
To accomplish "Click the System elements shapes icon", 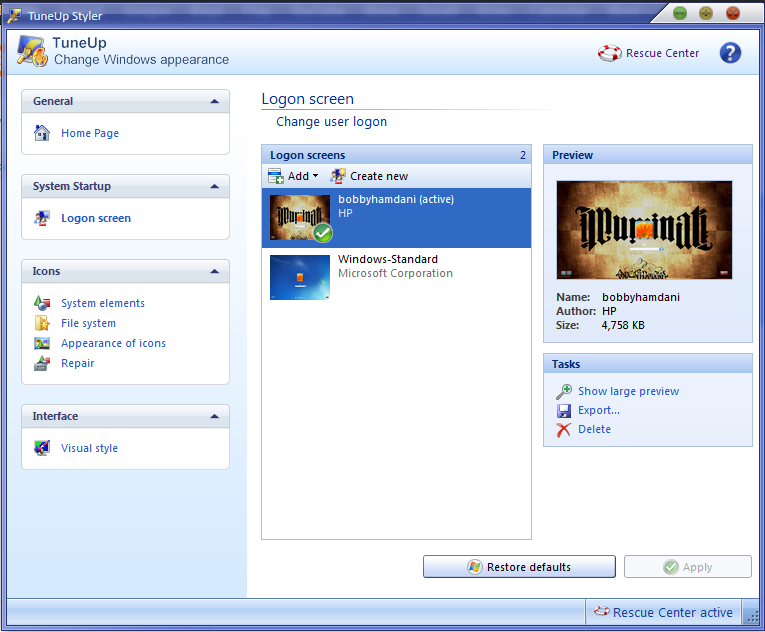I will (42, 303).
